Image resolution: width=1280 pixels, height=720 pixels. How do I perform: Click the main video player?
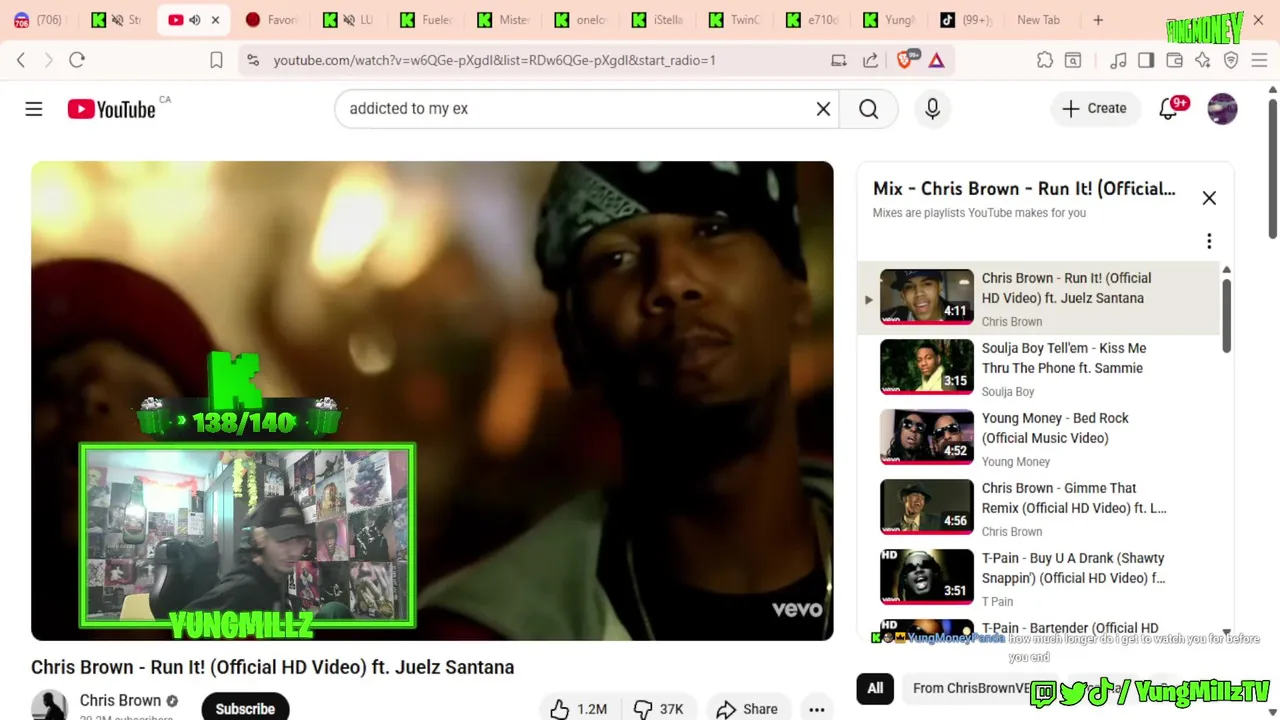click(x=432, y=400)
